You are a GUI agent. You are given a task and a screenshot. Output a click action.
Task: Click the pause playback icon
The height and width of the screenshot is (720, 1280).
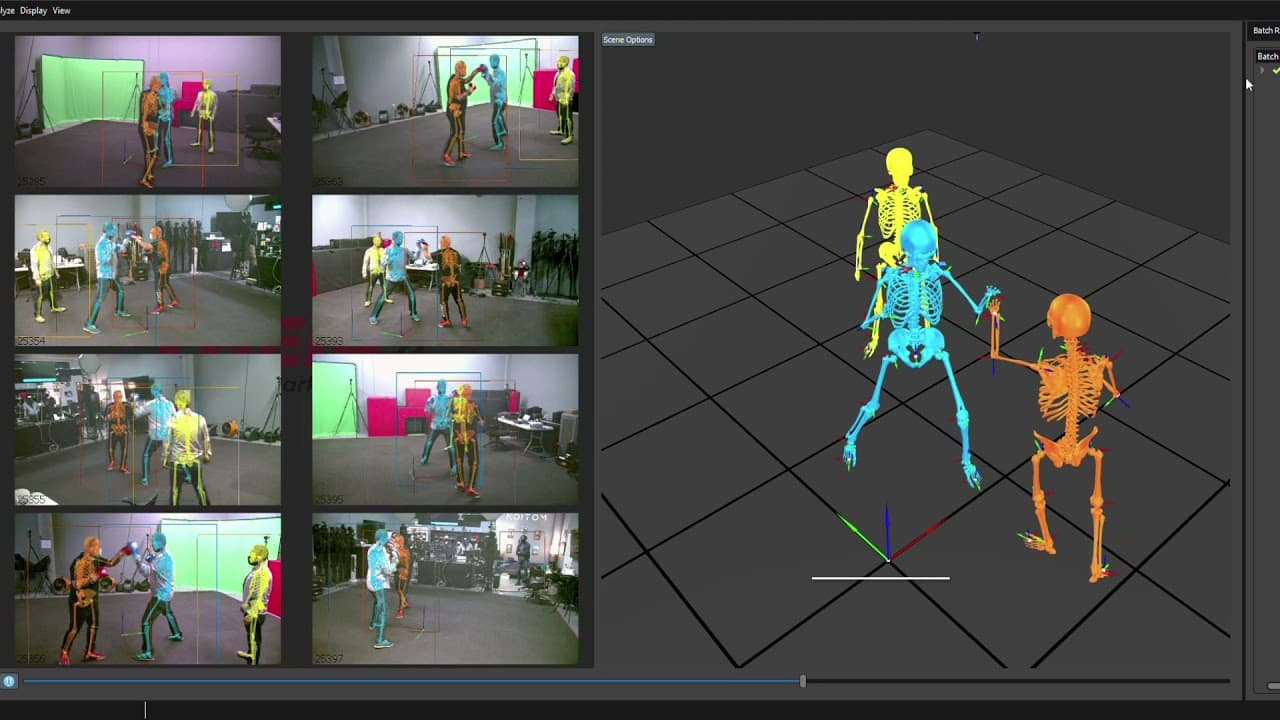(x=9, y=681)
